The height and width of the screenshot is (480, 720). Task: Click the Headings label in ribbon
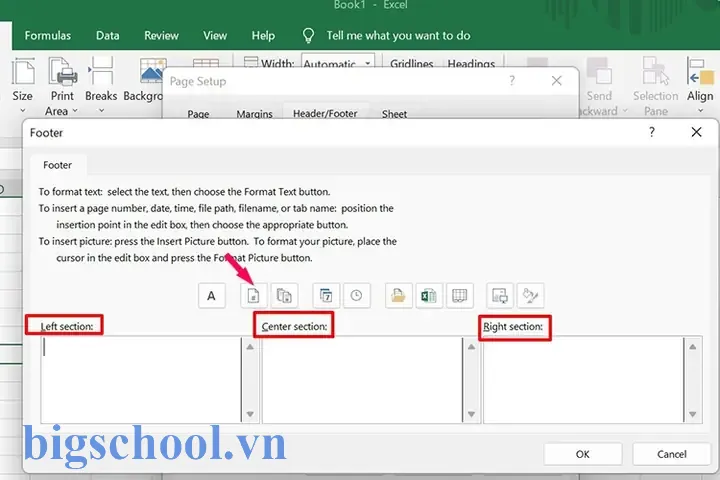[471, 63]
